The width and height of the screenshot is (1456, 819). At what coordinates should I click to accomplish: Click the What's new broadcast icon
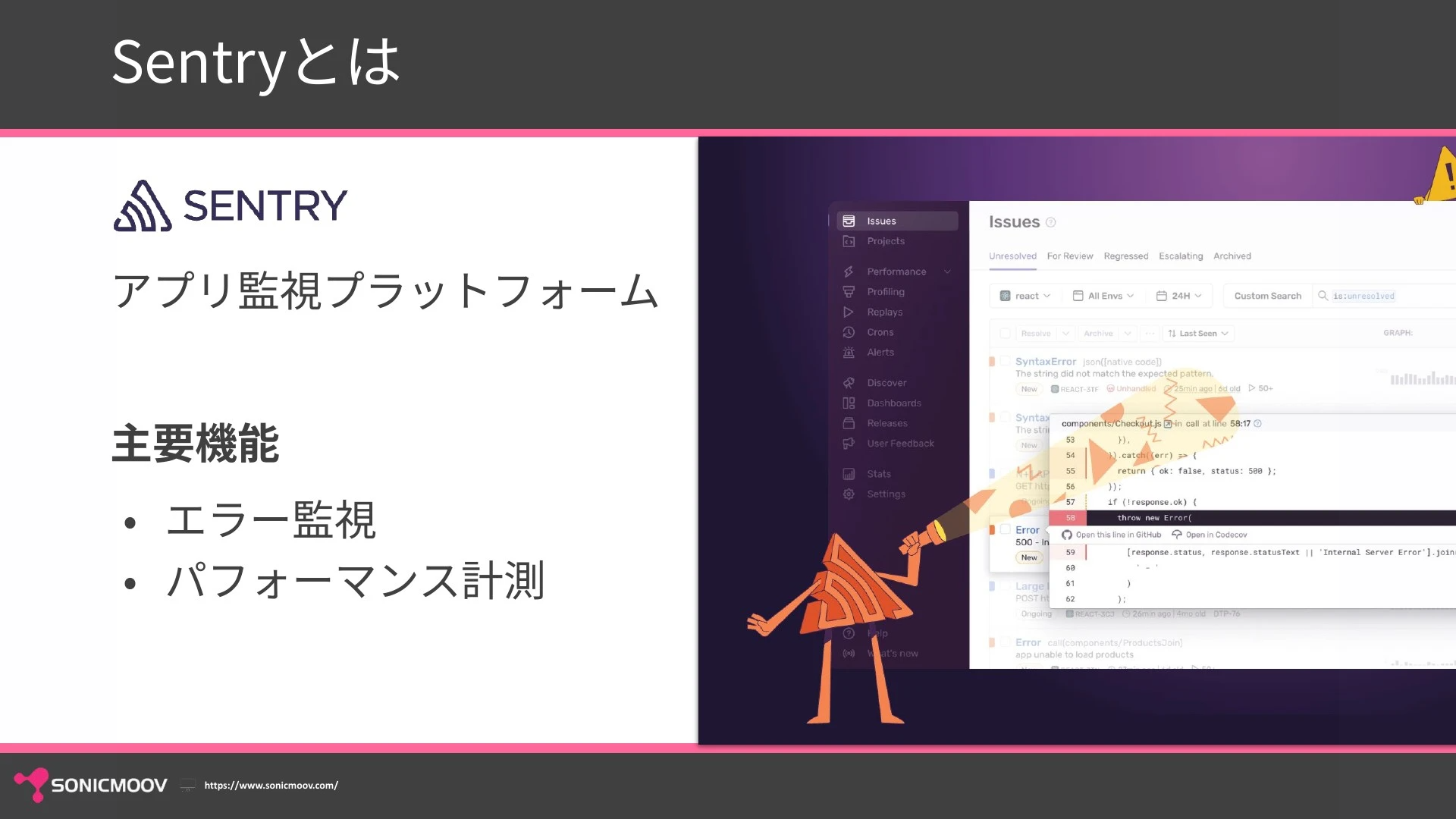pos(849,654)
